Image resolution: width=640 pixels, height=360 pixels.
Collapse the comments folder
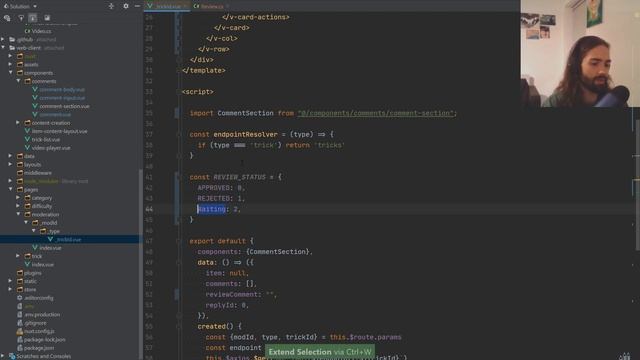tap(18, 81)
